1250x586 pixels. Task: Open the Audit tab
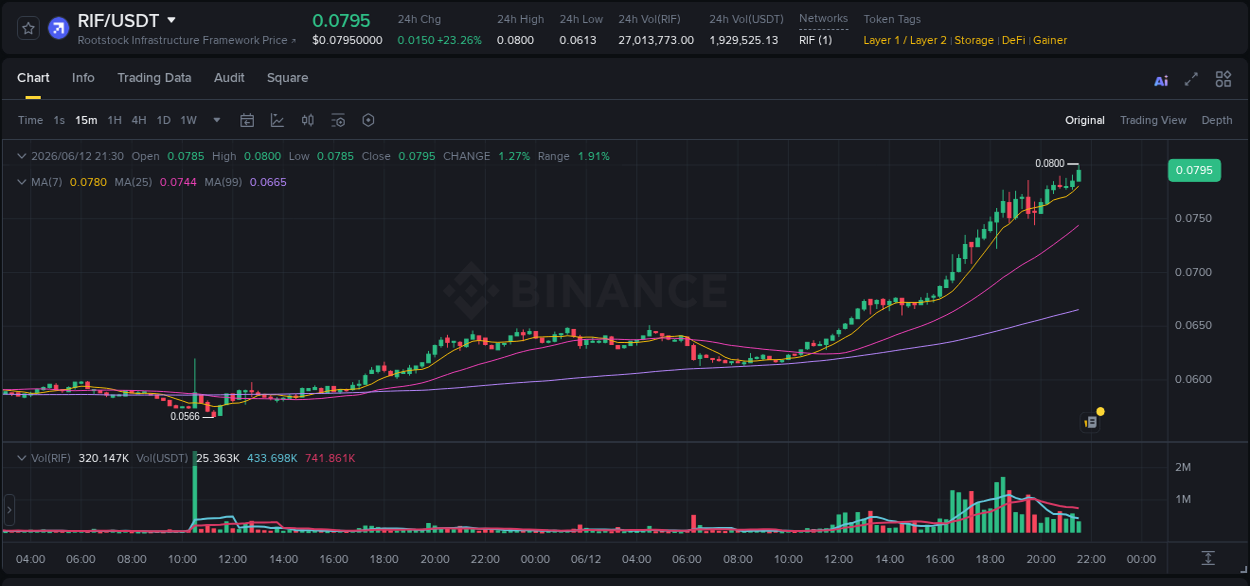[229, 78]
